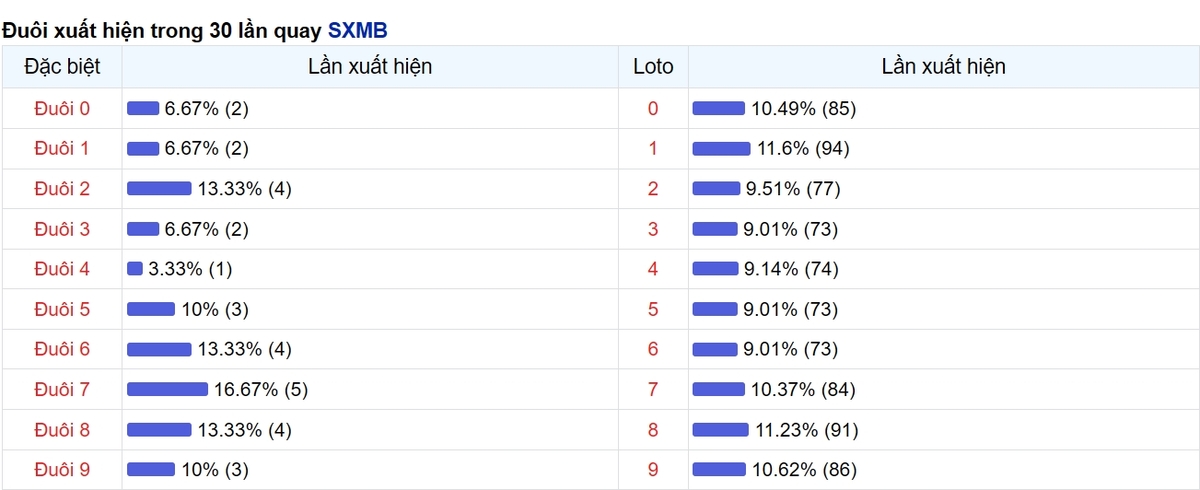Click the 9.14% (74) loto value
This screenshot has height=490, width=1200.
pyautogui.click(x=790, y=269)
